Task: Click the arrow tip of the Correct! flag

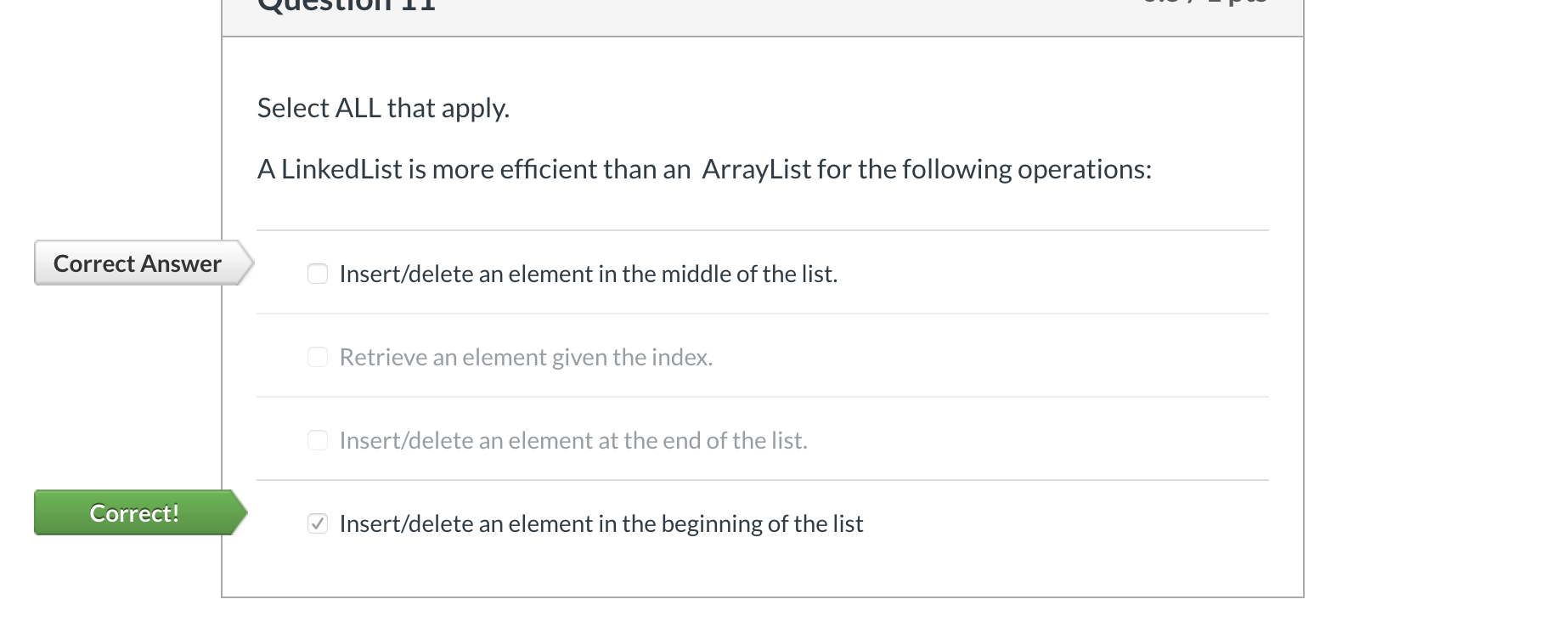Action: (242, 513)
